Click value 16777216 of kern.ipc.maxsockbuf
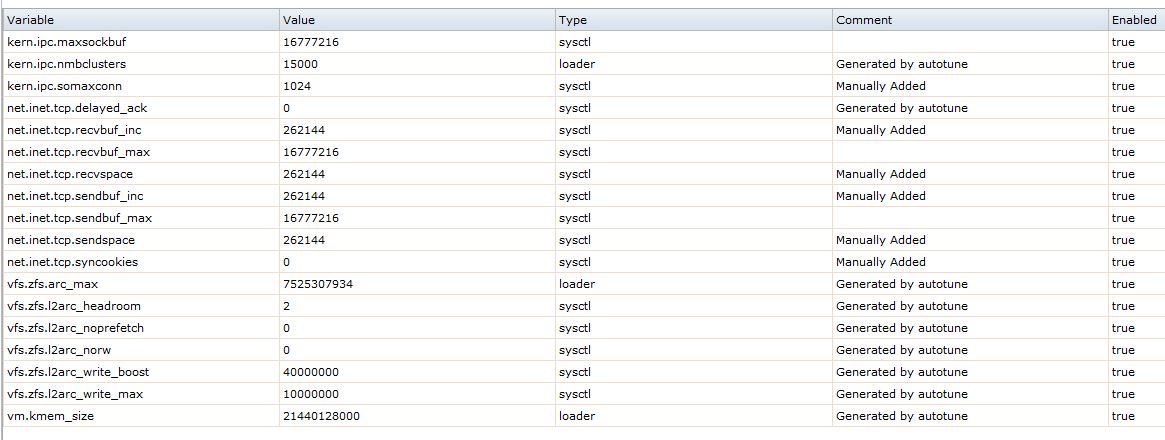1165x440 pixels. 311,42
